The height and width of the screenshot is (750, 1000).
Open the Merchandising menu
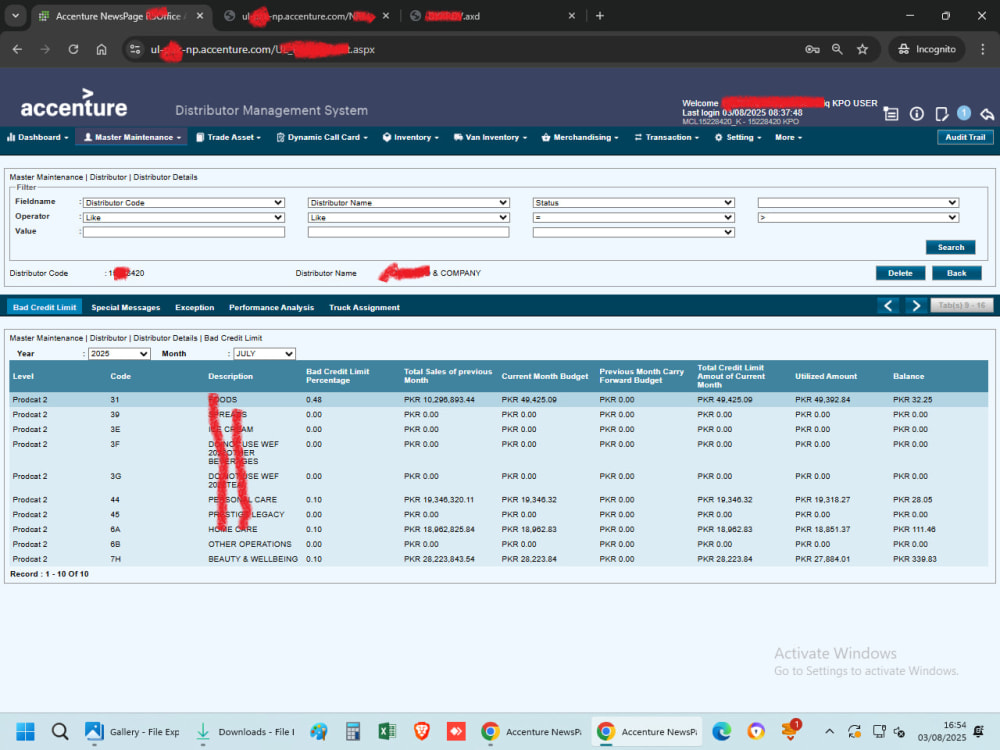pyautogui.click(x=580, y=137)
